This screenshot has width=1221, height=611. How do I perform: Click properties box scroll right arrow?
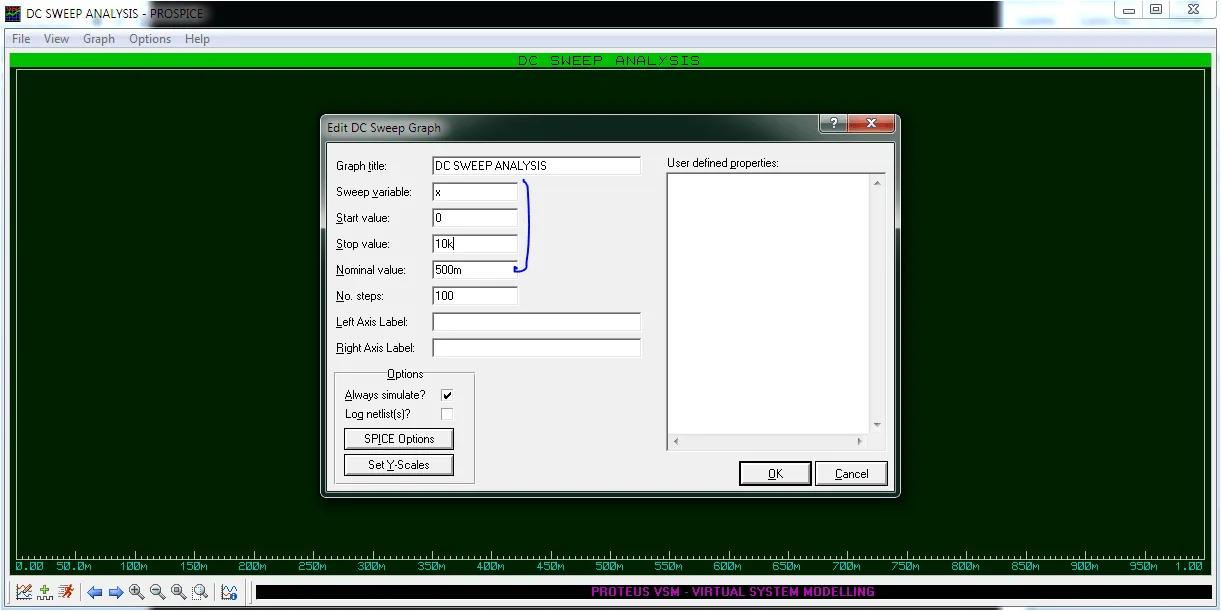pos(860,441)
